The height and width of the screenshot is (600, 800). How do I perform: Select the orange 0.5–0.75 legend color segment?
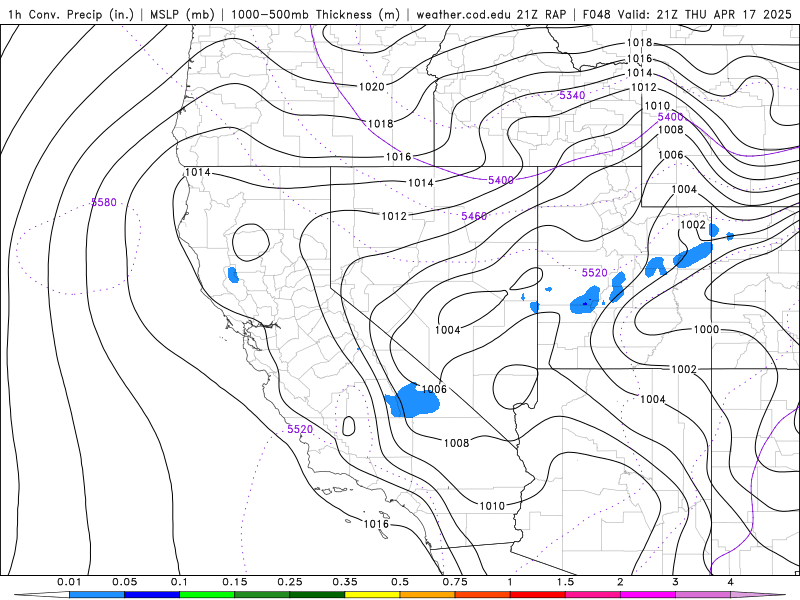pos(428,595)
